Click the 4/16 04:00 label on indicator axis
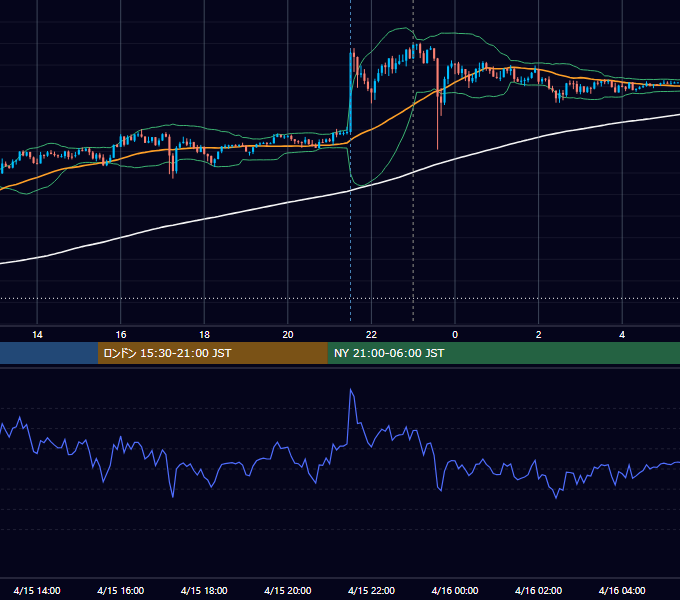 pyautogui.click(x=622, y=590)
